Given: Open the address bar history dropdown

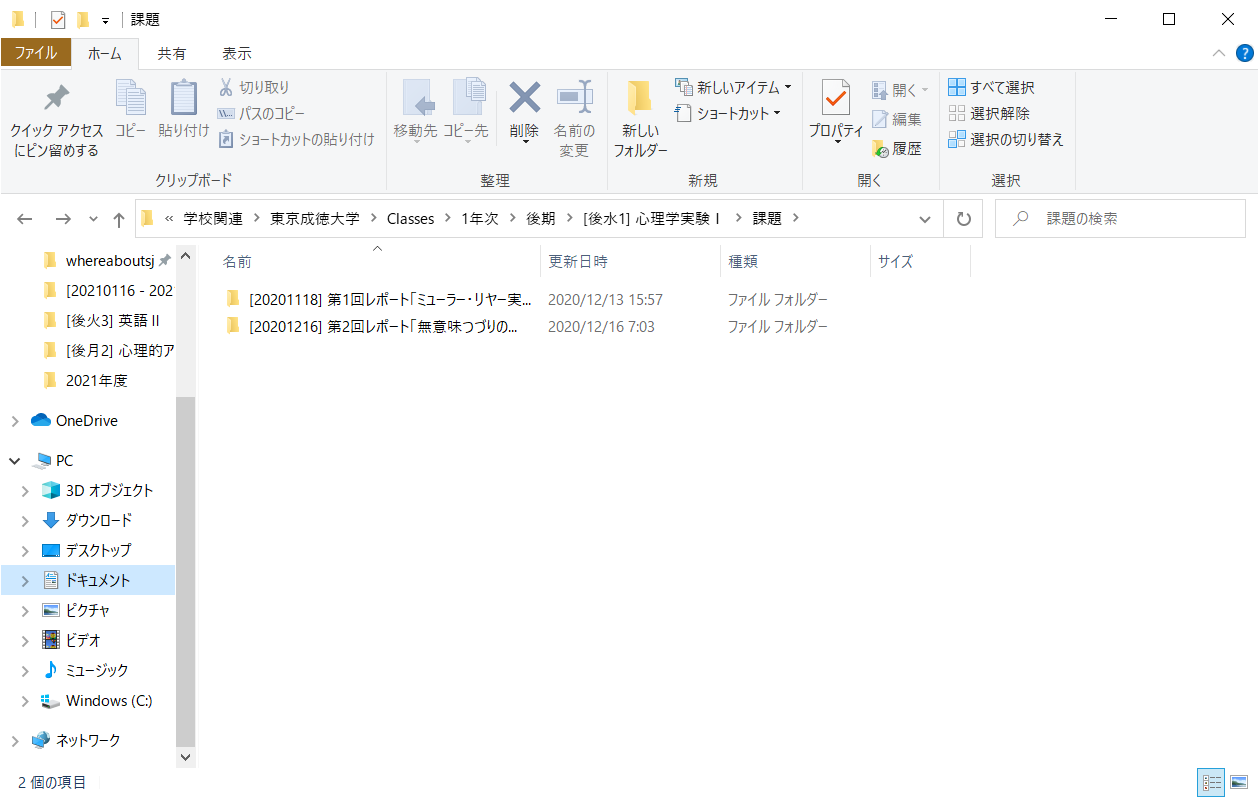Looking at the screenshot, I should coord(925,219).
